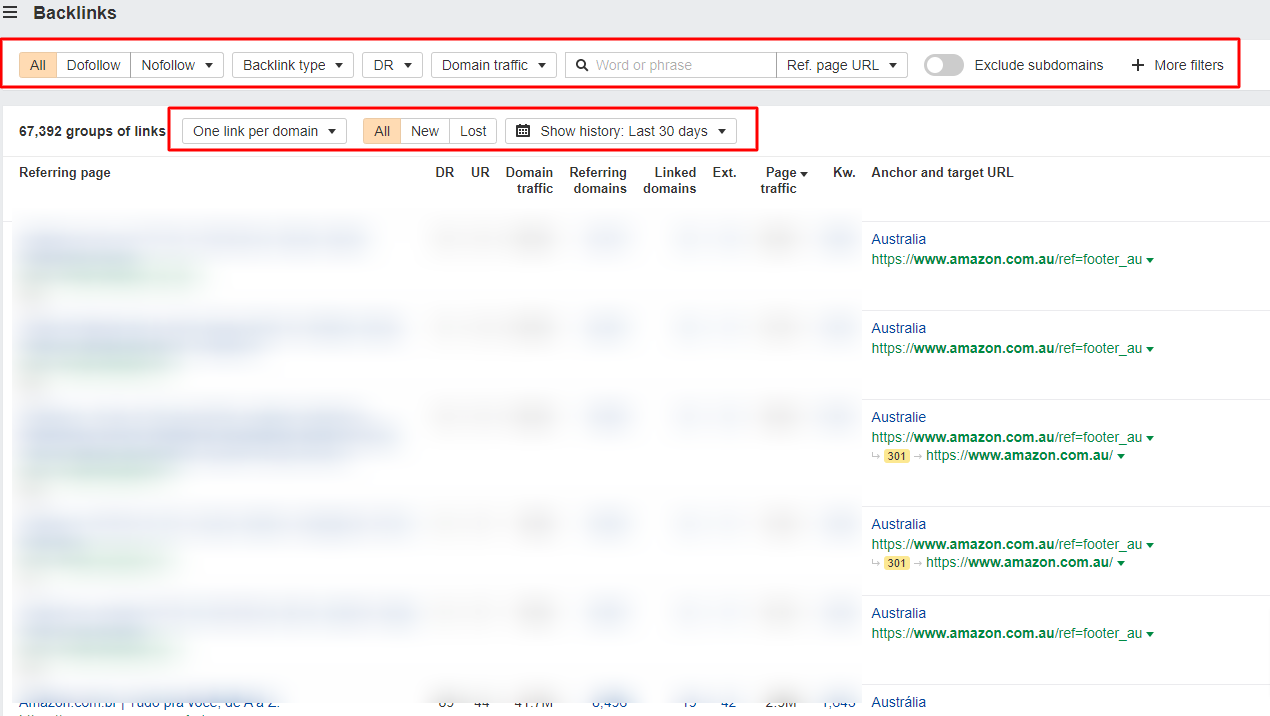Open the DR filter dropdown
This screenshot has width=1270, height=716.
[392, 65]
